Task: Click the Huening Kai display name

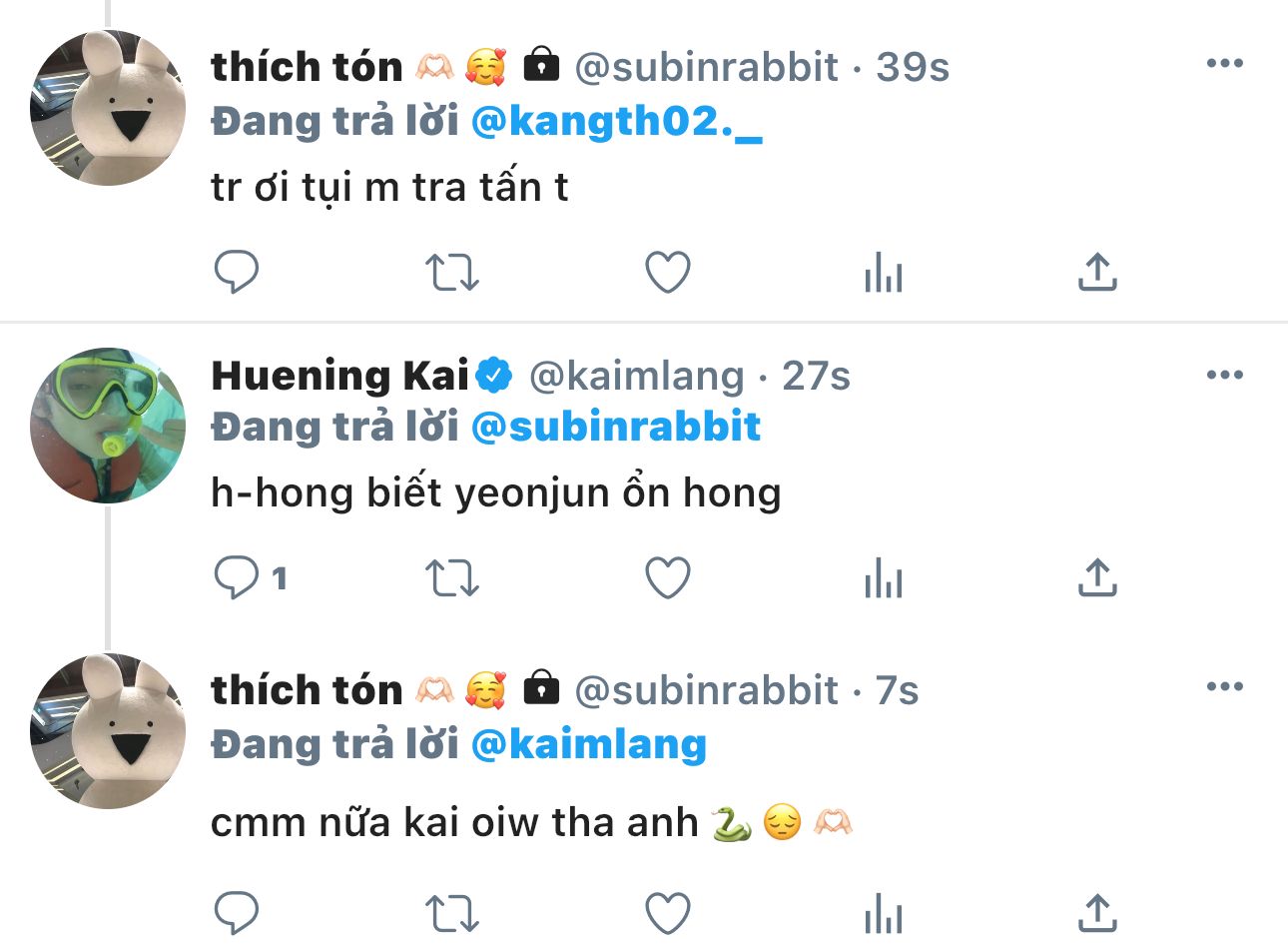Action: click(339, 377)
